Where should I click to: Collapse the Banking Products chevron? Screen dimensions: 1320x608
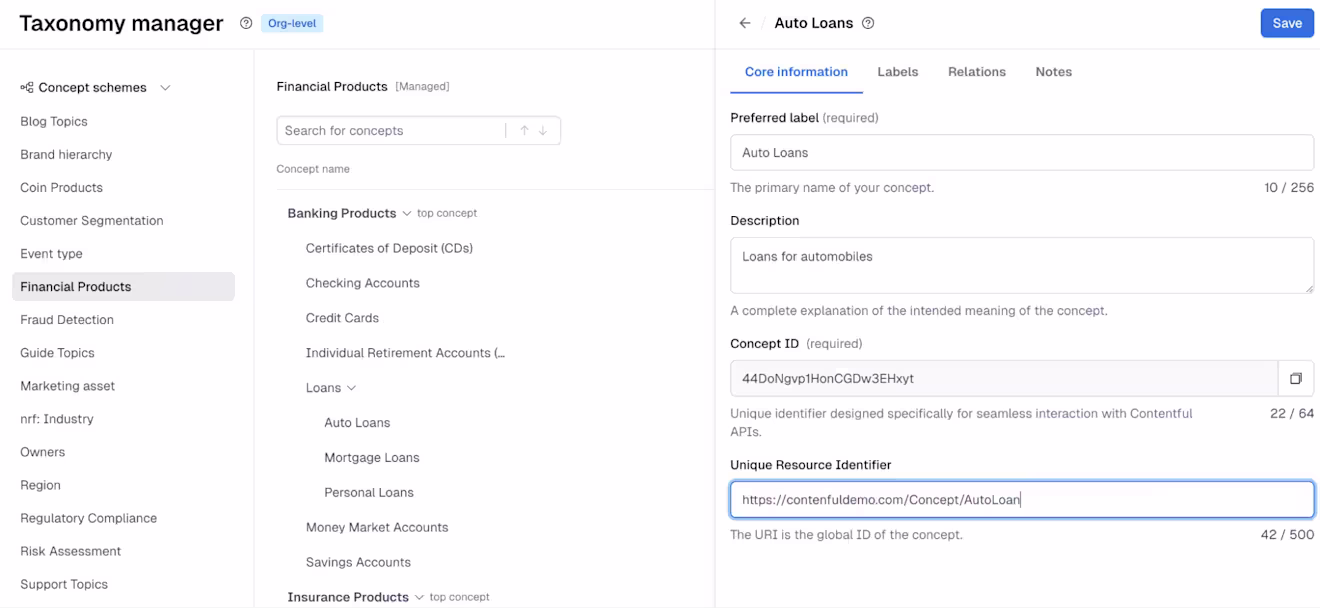pos(406,213)
